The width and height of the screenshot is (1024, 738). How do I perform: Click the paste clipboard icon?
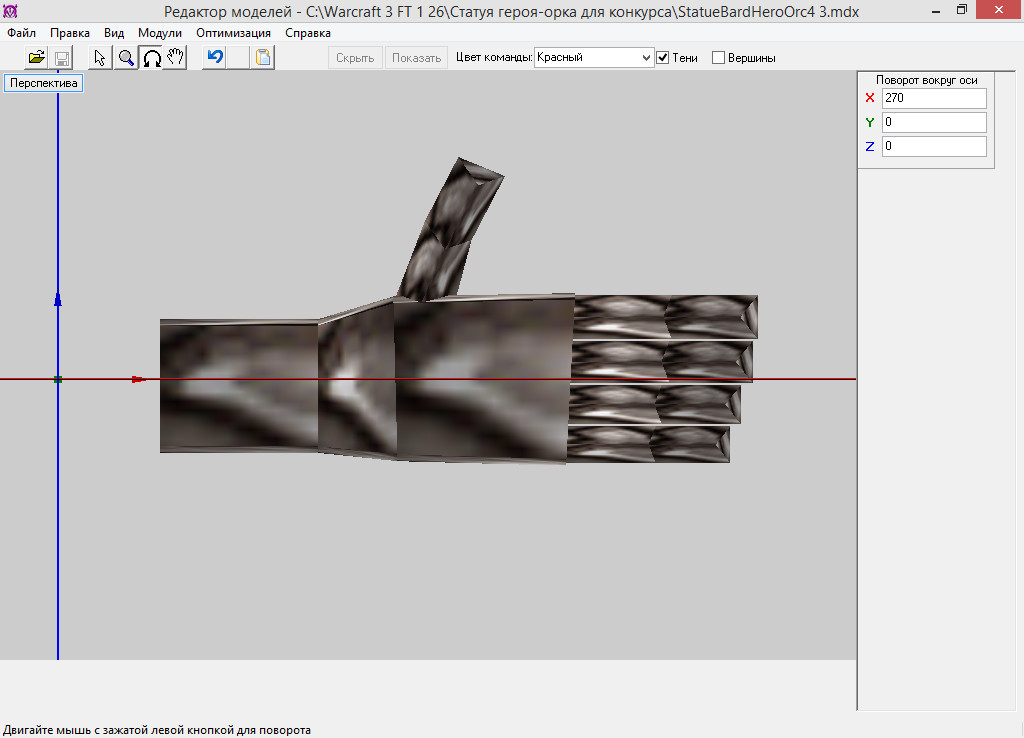(263, 58)
